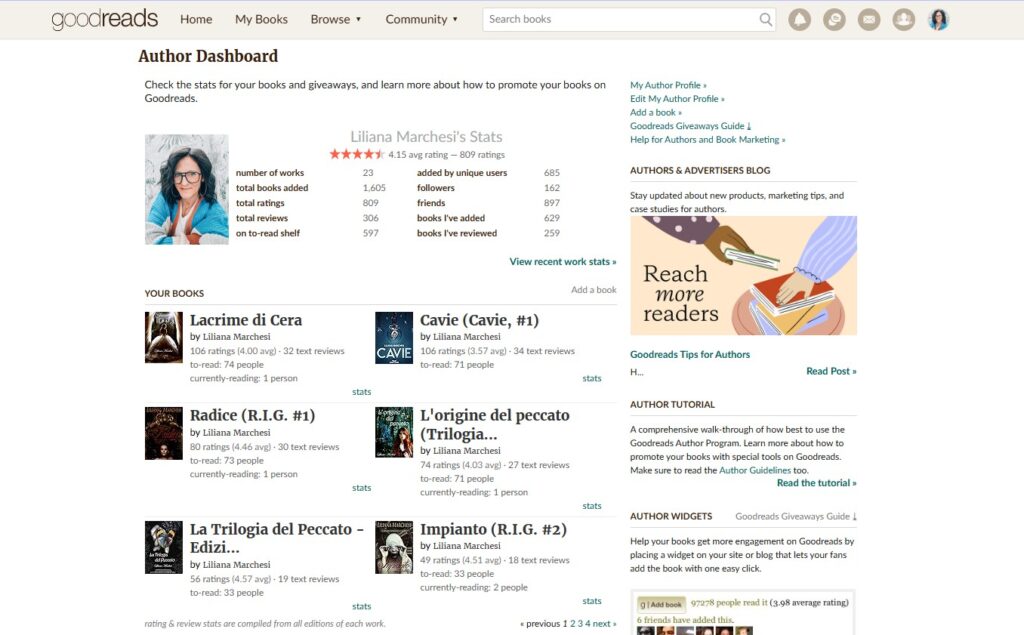Click Read the tutorial link
Image resolution: width=1024 pixels, height=635 pixels.
pos(816,483)
